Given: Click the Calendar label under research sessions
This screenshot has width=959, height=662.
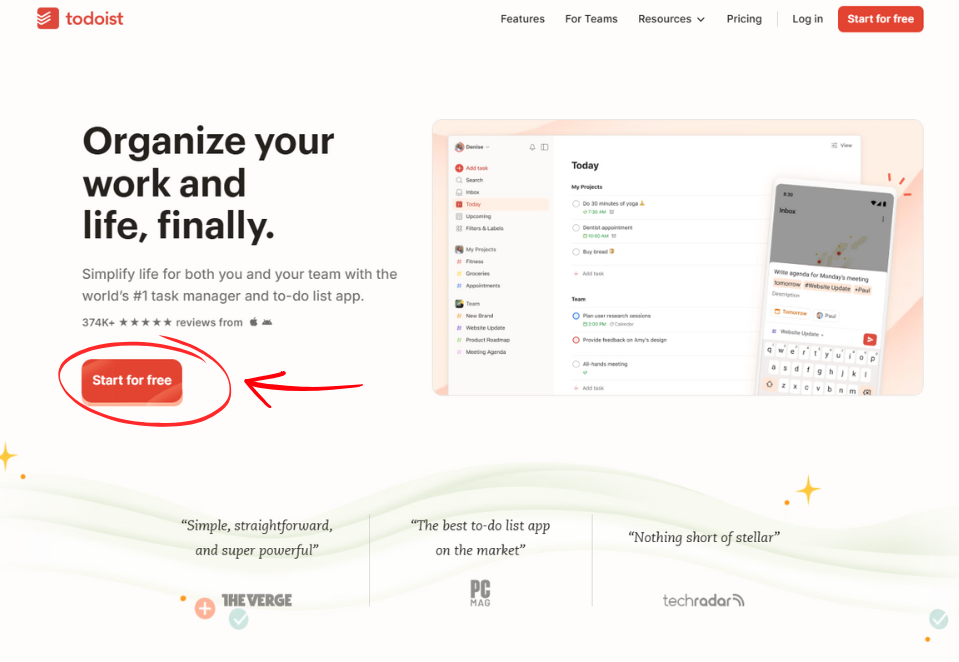Looking at the screenshot, I should (621, 324).
